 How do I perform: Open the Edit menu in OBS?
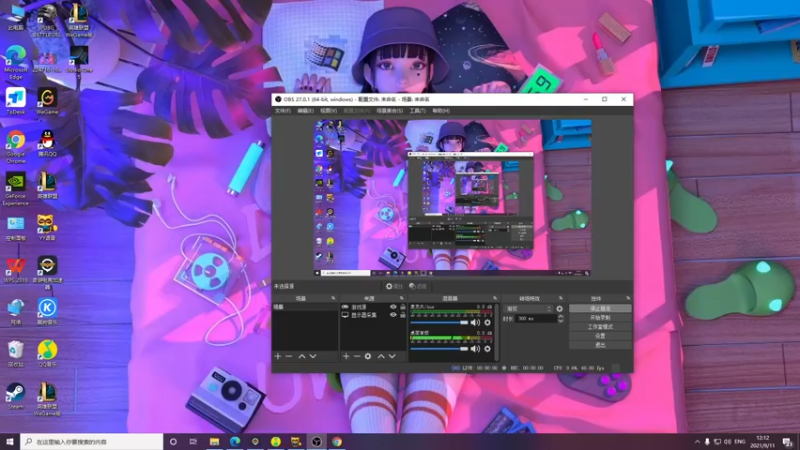pyautogui.click(x=305, y=111)
